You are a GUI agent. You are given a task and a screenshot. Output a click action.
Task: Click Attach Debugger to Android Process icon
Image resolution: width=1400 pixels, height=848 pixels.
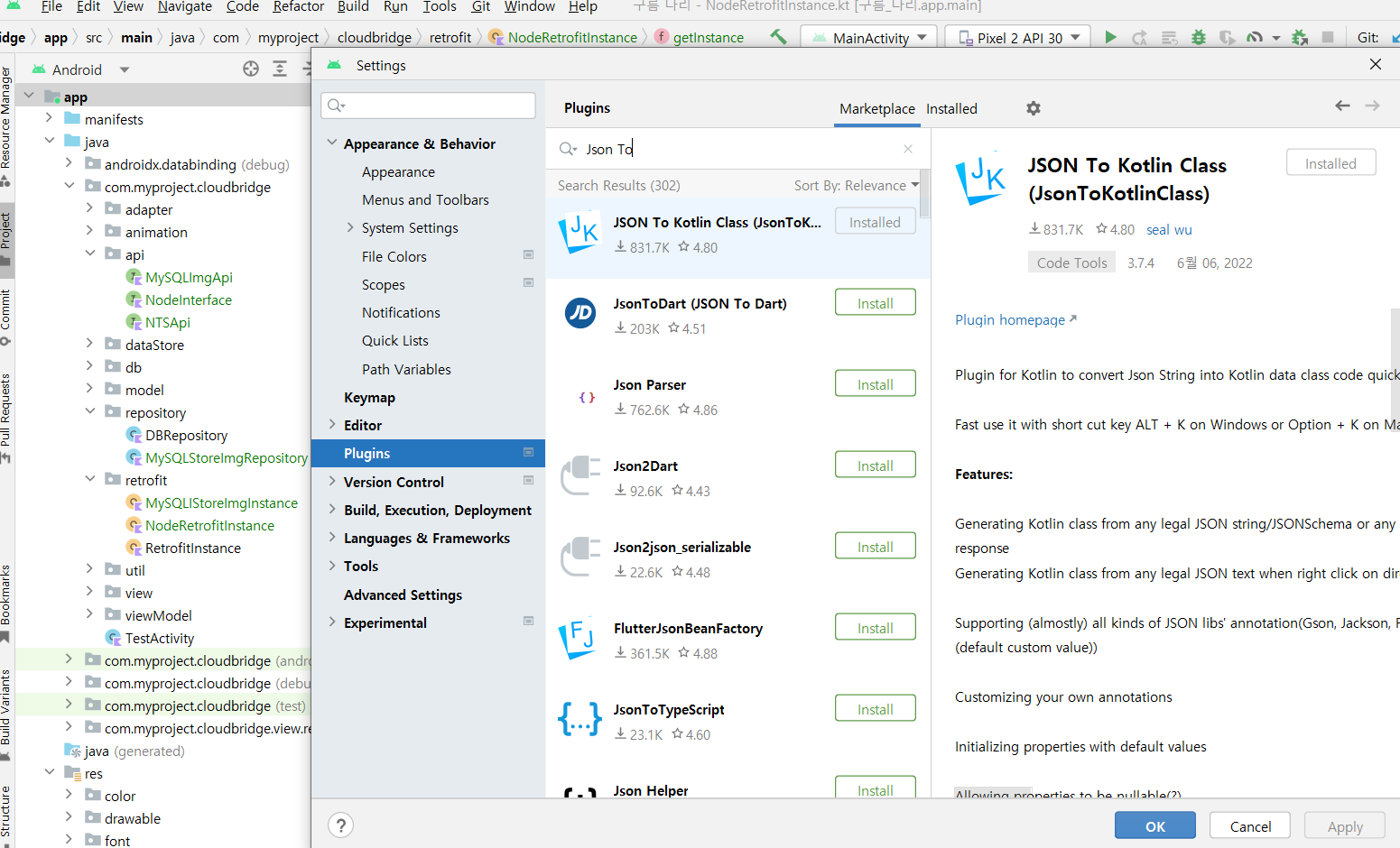(1300, 37)
